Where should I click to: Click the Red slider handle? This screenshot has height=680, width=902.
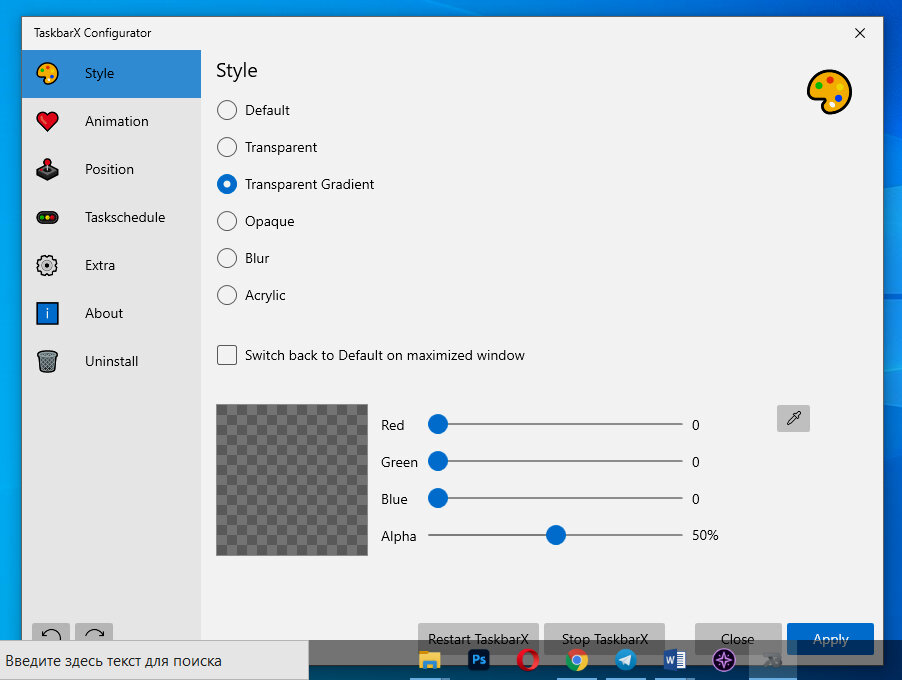[438, 424]
